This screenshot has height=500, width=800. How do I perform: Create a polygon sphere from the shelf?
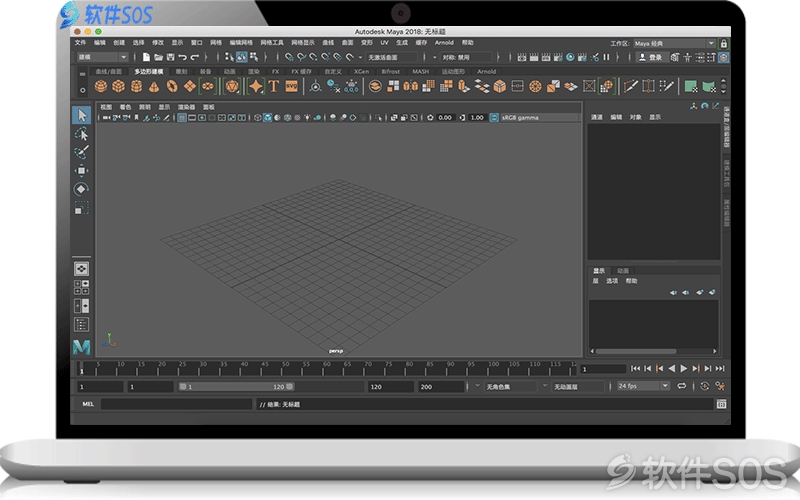tap(101, 86)
